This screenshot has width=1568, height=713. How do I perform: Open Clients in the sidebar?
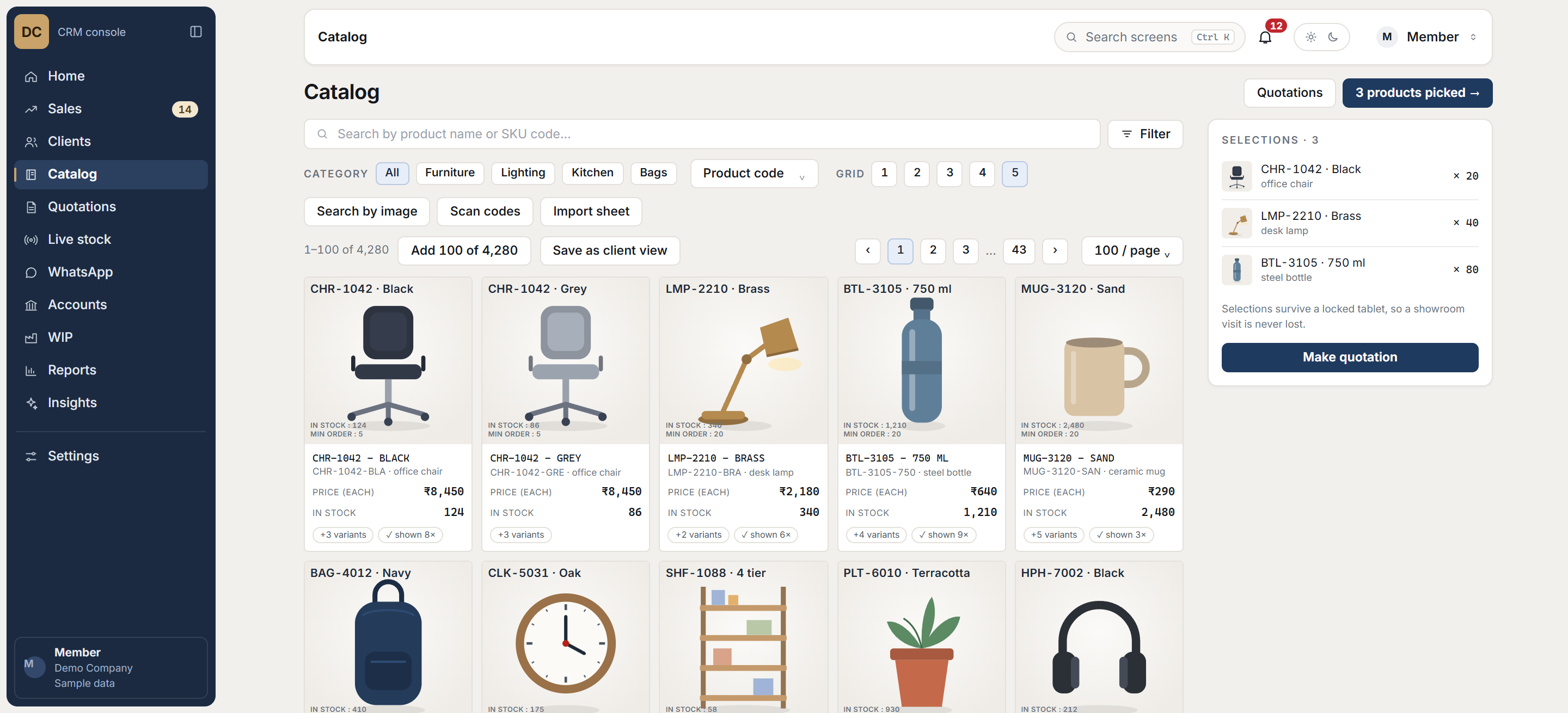pos(112,142)
